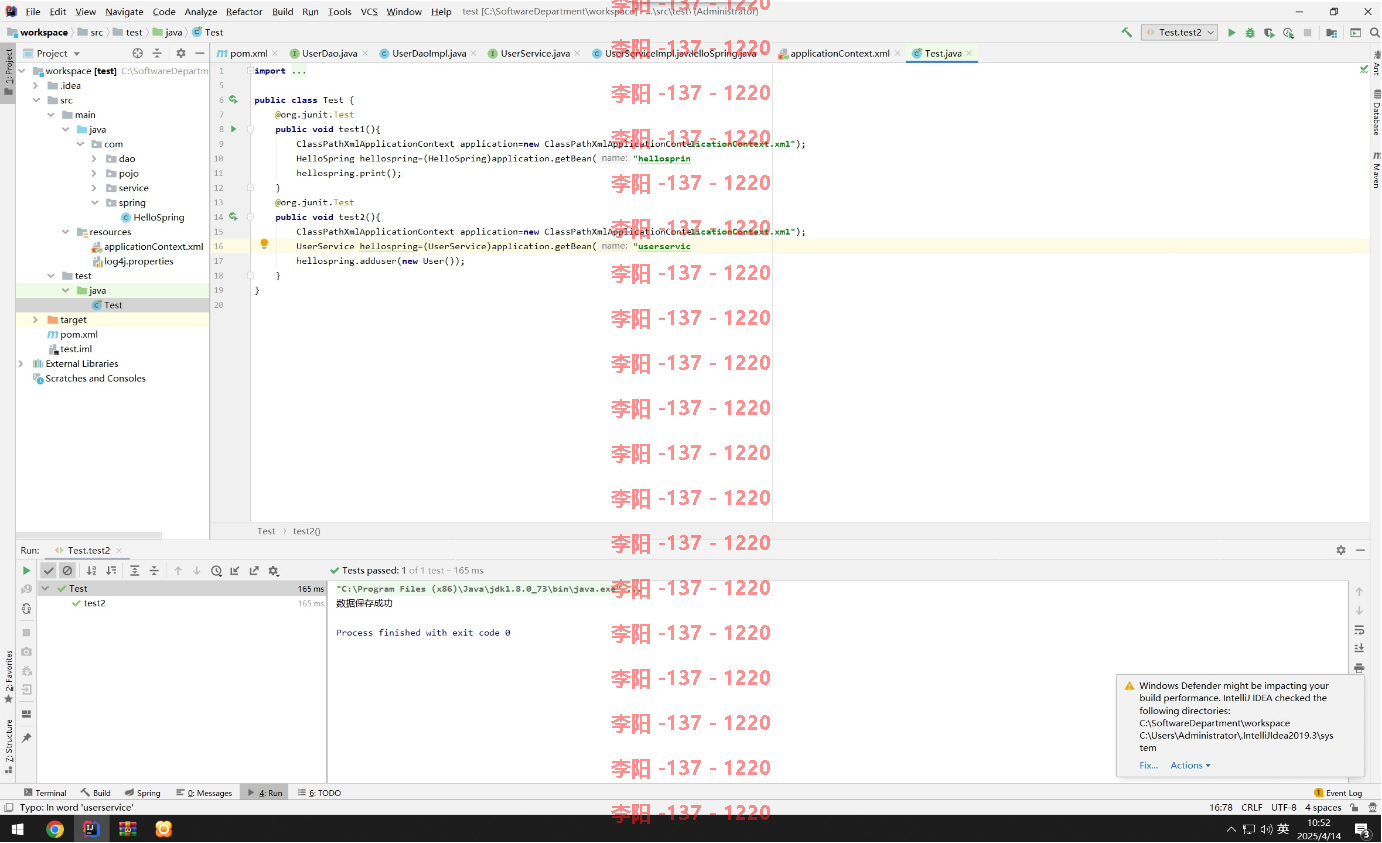Open the Terminal tool window button

pos(44,793)
